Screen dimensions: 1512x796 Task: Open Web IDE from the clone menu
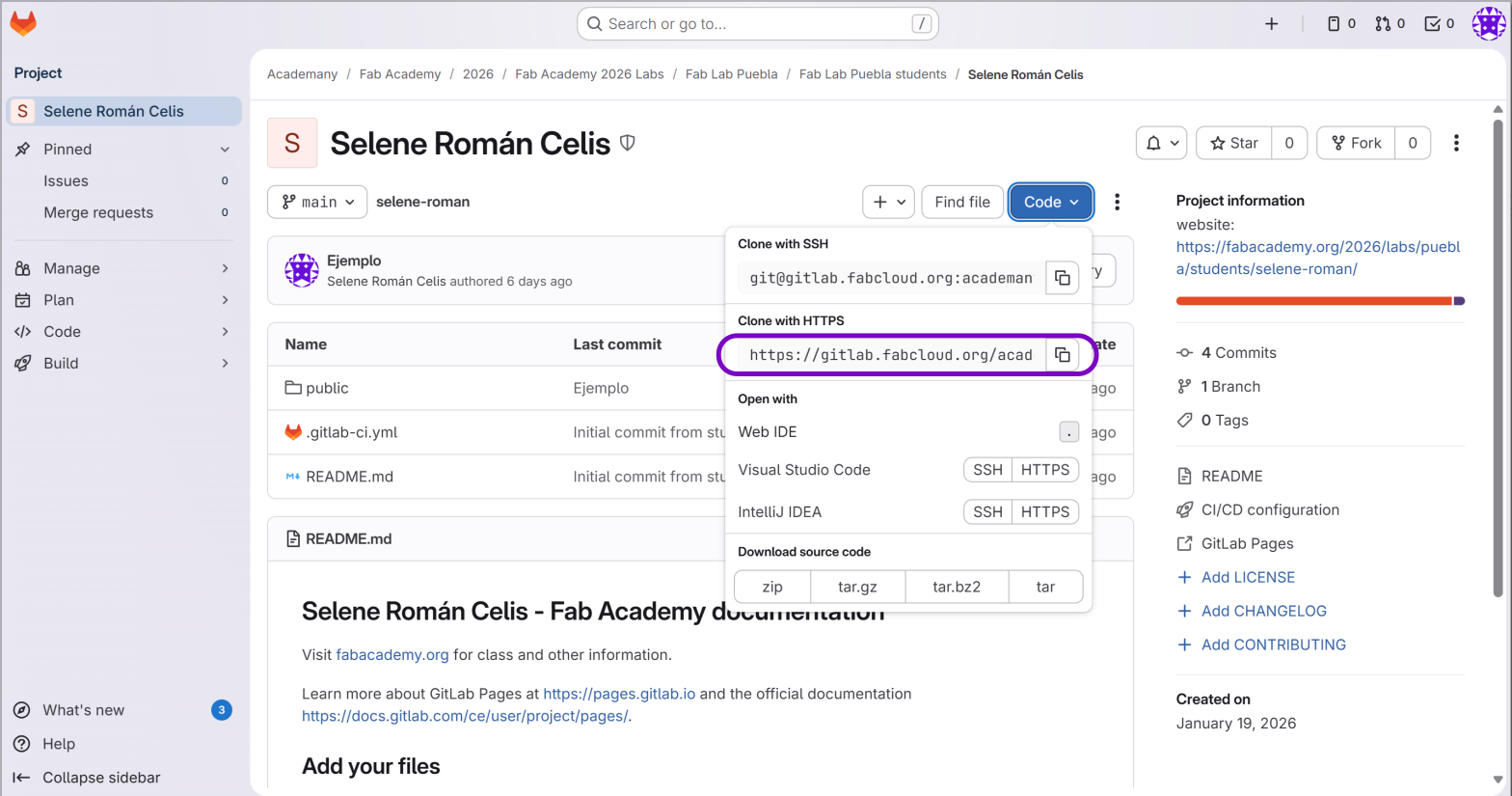point(768,432)
